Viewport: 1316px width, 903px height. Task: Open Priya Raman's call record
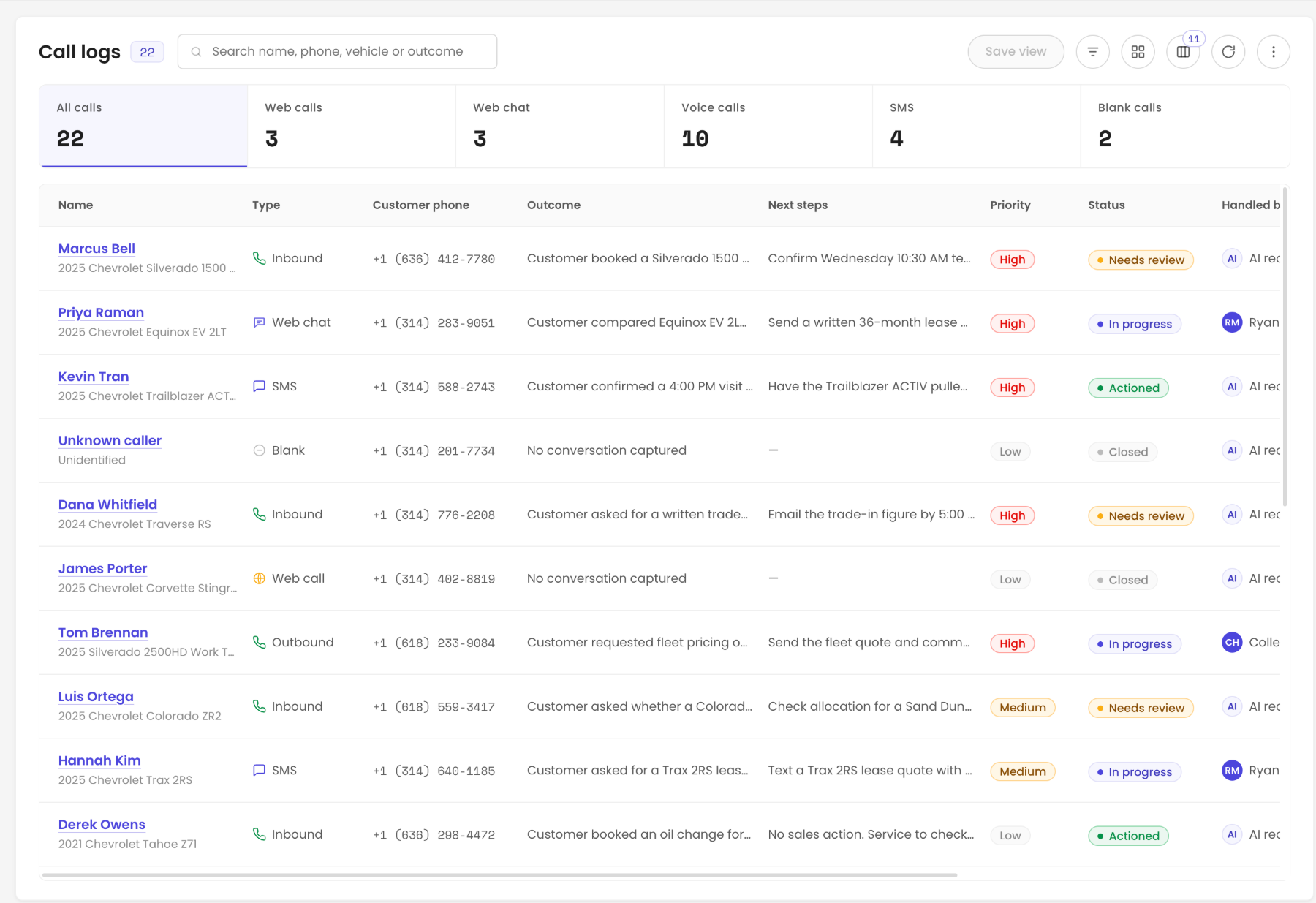tap(101, 313)
